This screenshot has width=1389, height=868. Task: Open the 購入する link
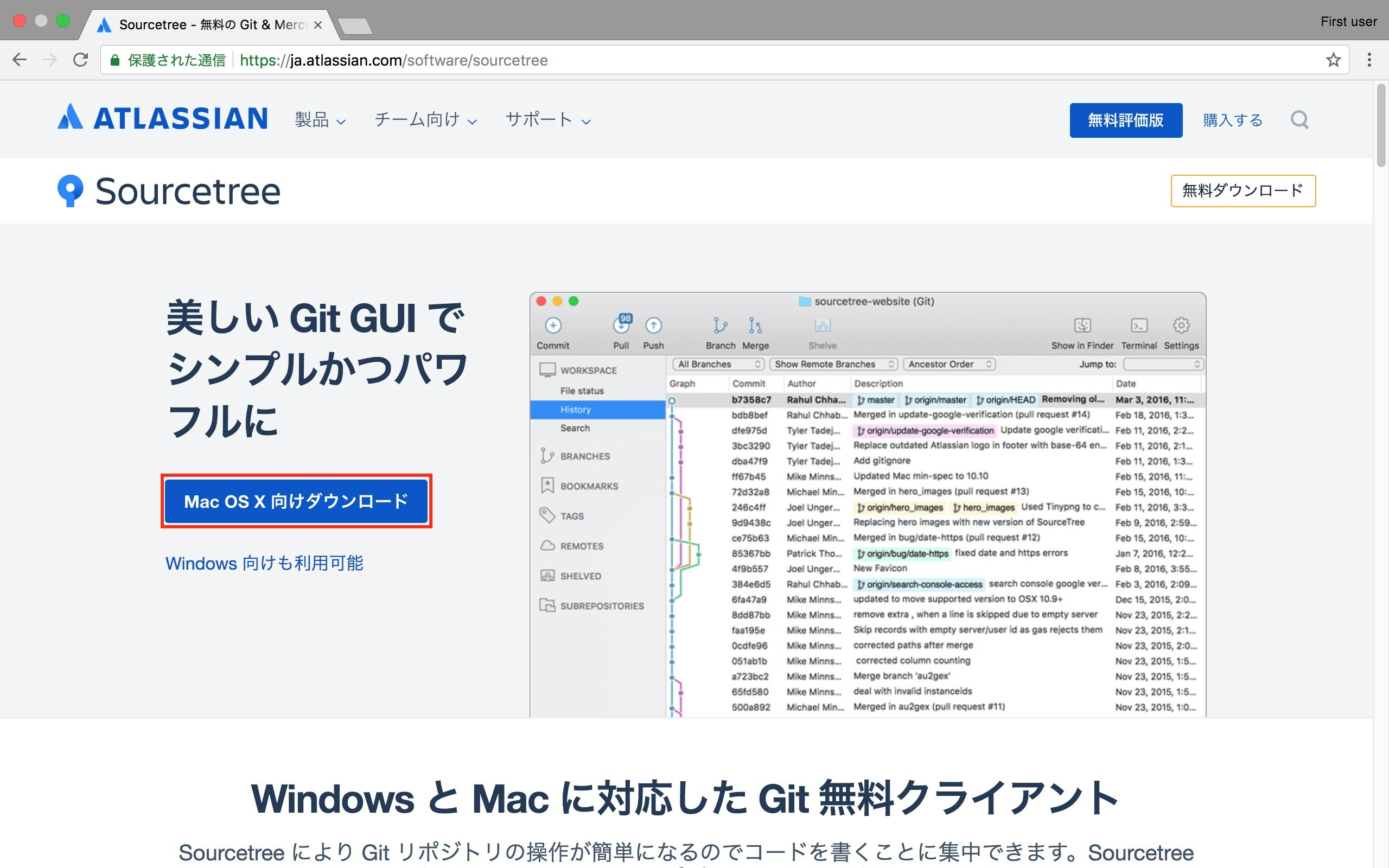tap(1233, 120)
